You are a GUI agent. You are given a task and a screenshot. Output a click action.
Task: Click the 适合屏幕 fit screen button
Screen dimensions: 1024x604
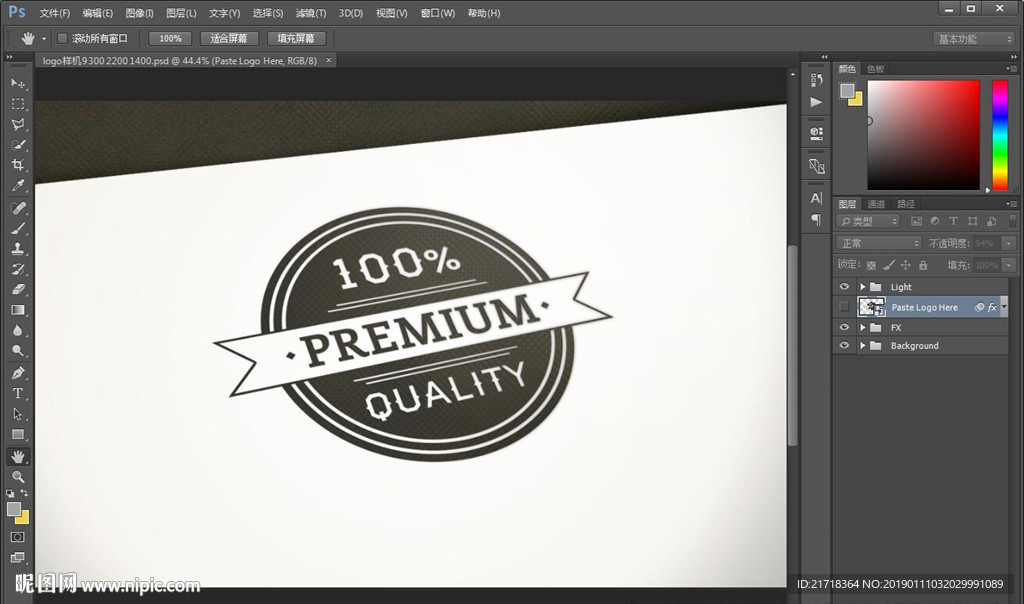click(x=229, y=38)
